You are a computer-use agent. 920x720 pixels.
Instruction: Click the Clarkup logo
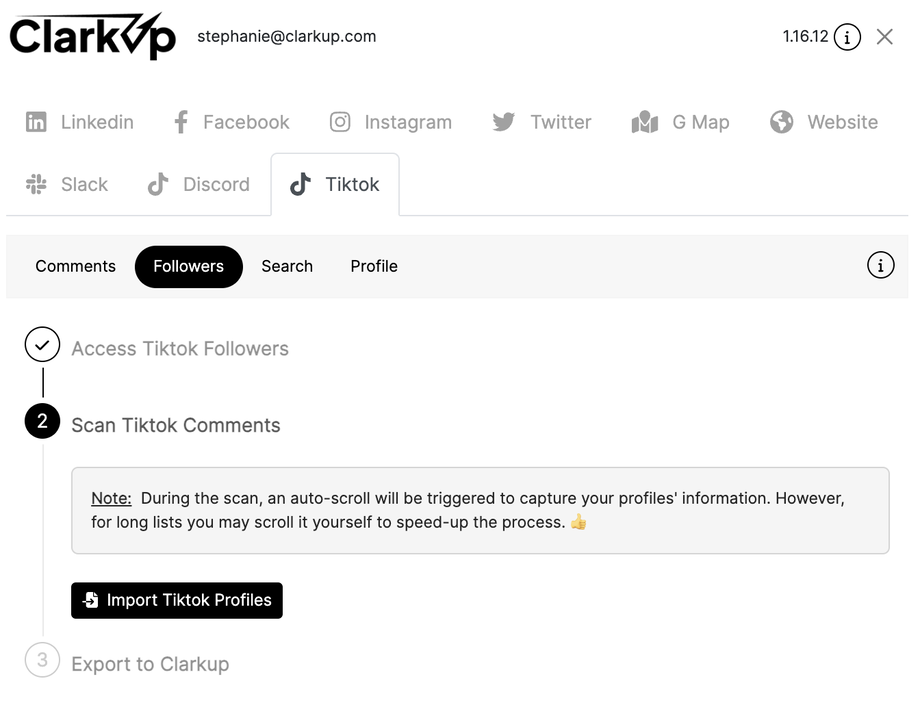click(92, 37)
